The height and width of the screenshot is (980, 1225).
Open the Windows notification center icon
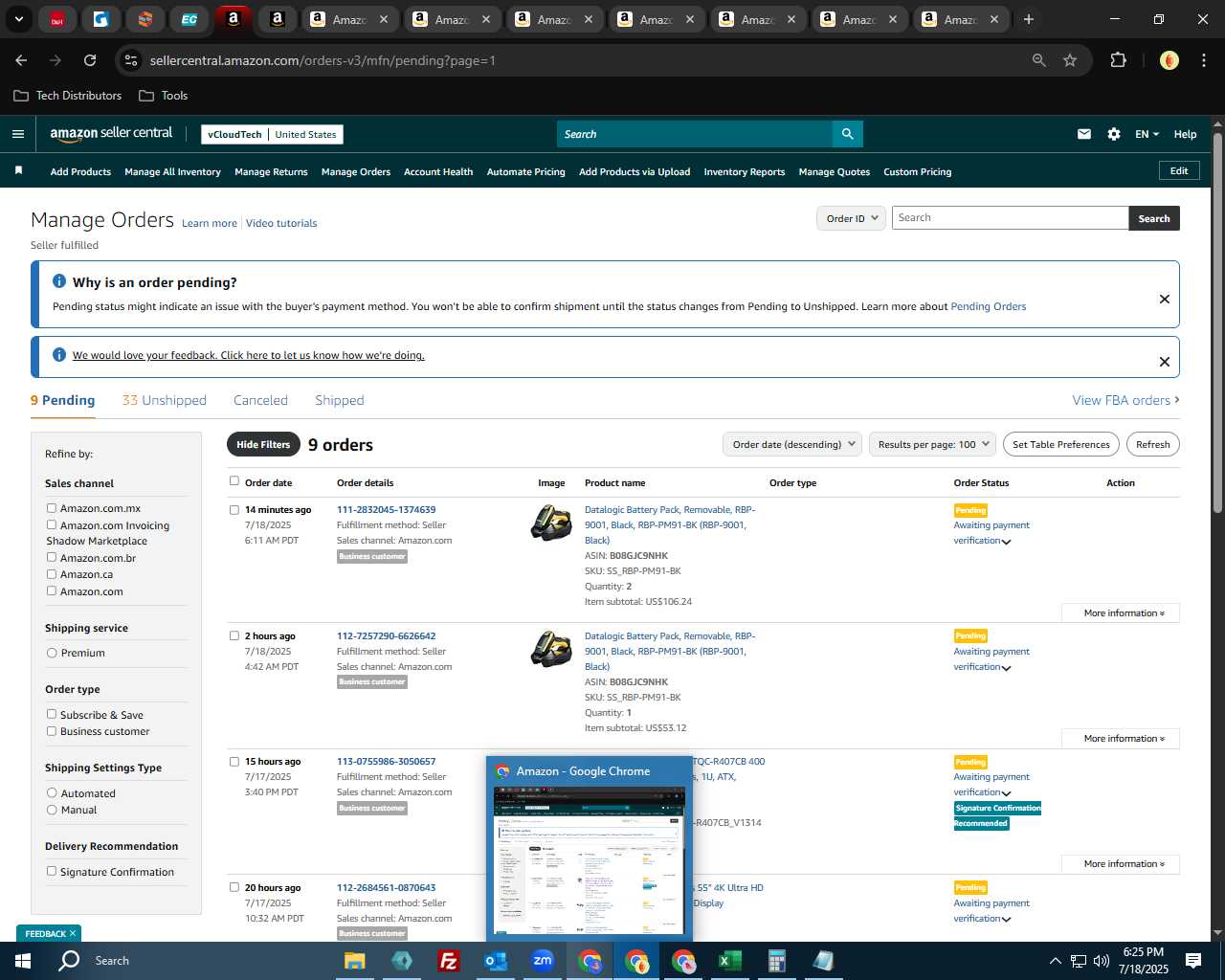1193,961
